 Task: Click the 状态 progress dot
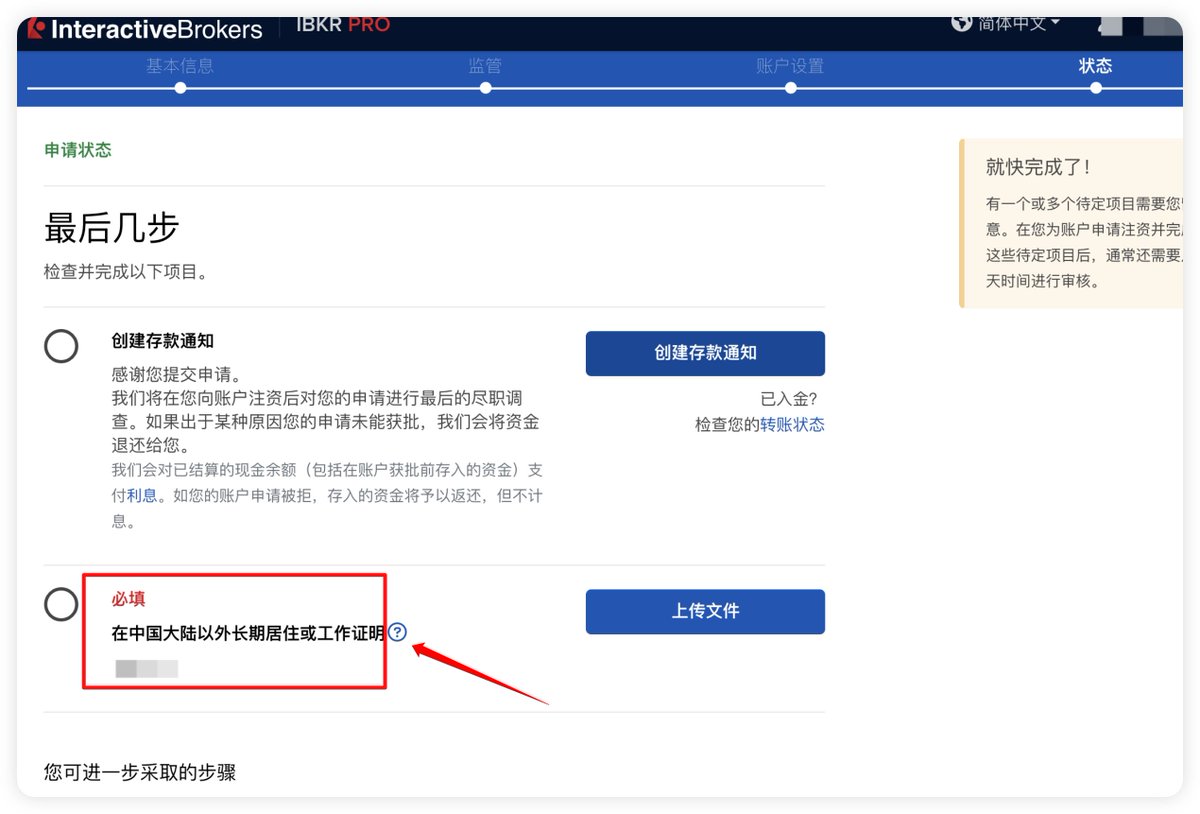click(x=1095, y=88)
